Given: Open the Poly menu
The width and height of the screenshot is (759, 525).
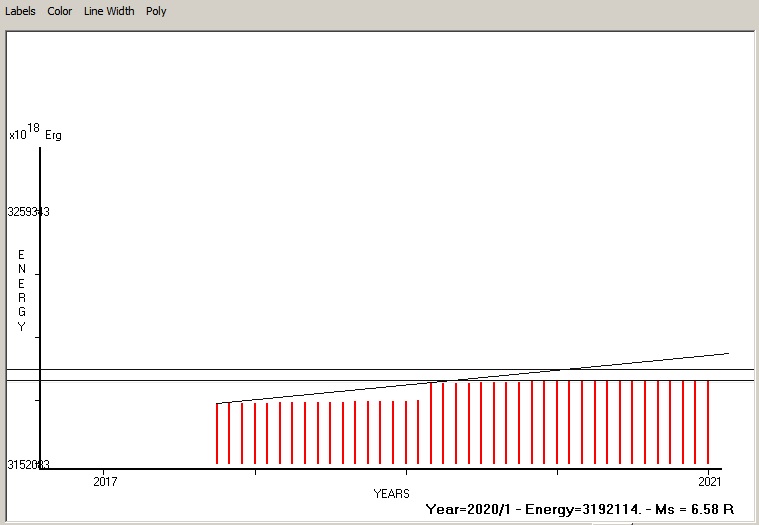Looking at the screenshot, I should [x=156, y=11].
